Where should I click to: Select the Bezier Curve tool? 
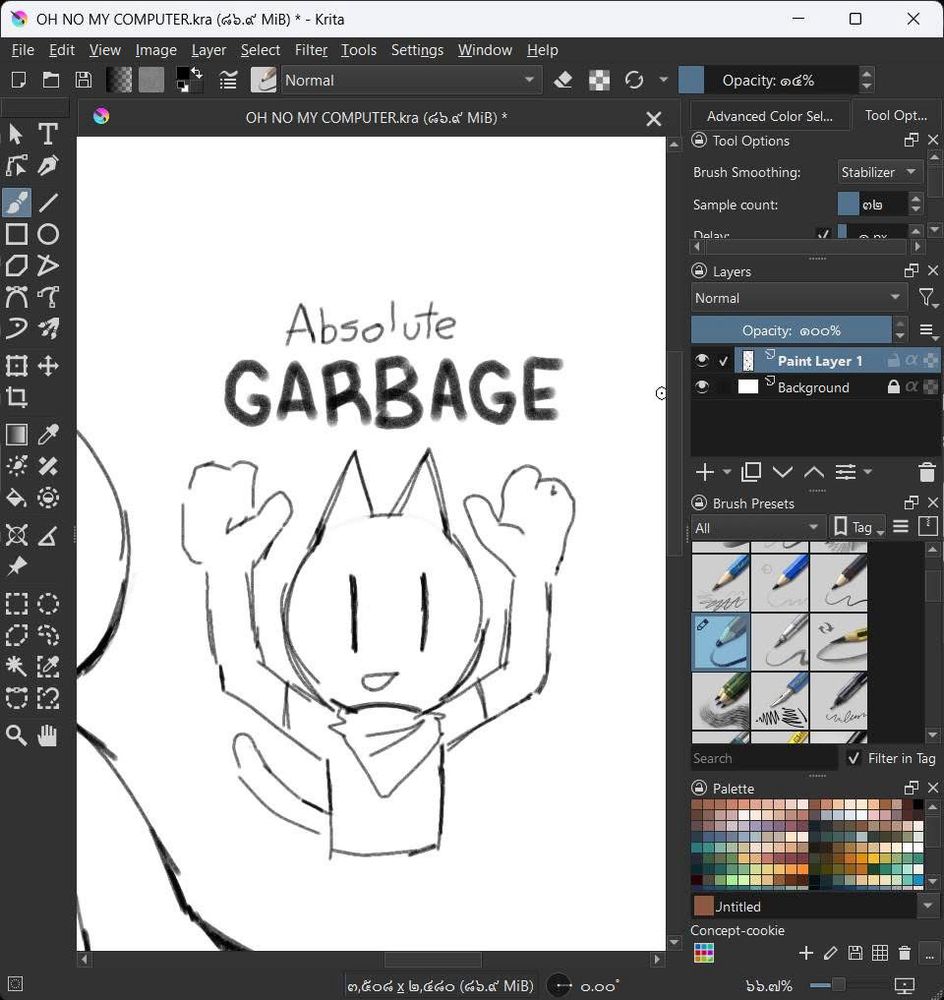click(x=17, y=297)
